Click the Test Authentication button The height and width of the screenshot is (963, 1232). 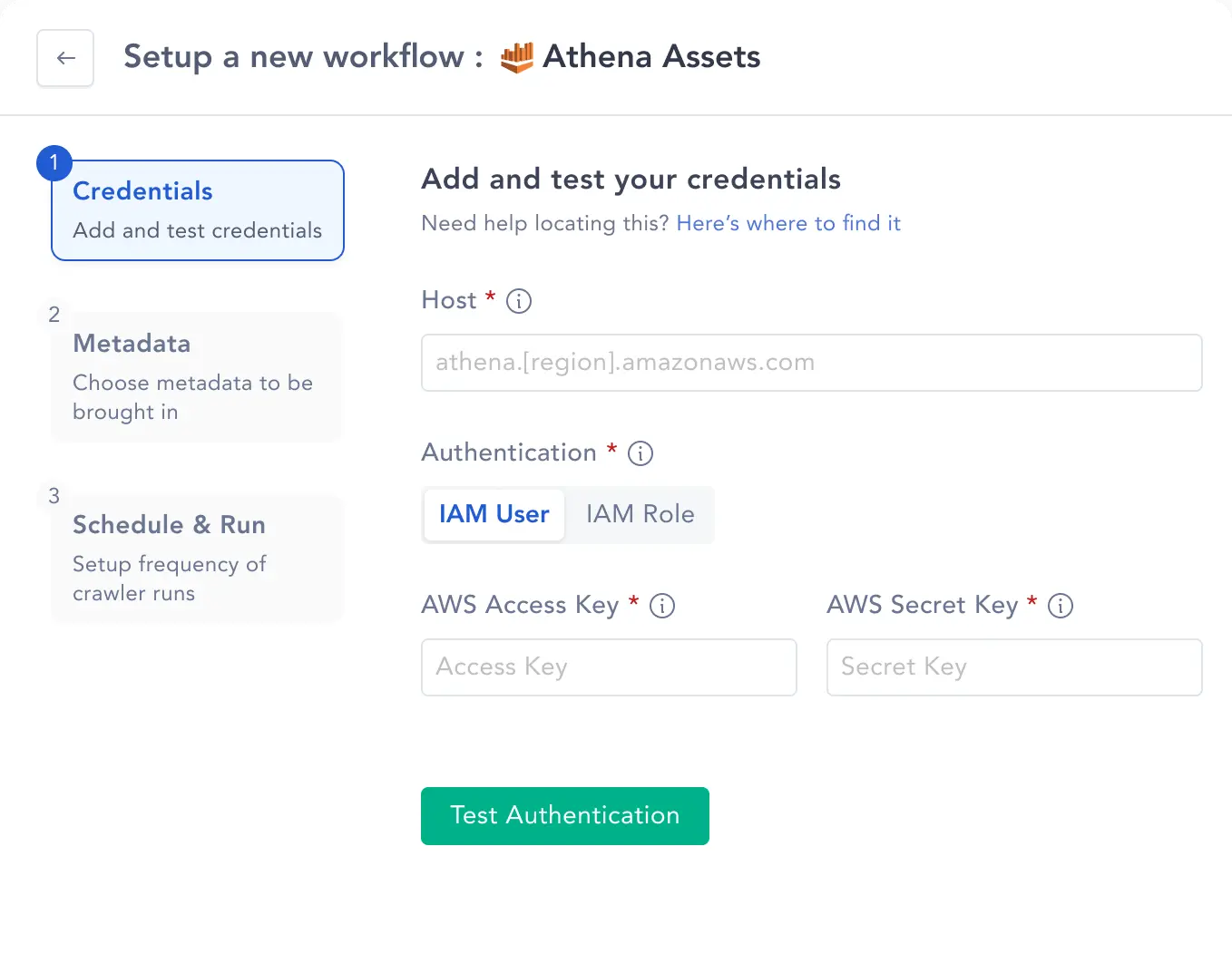[x=565, y=816]
